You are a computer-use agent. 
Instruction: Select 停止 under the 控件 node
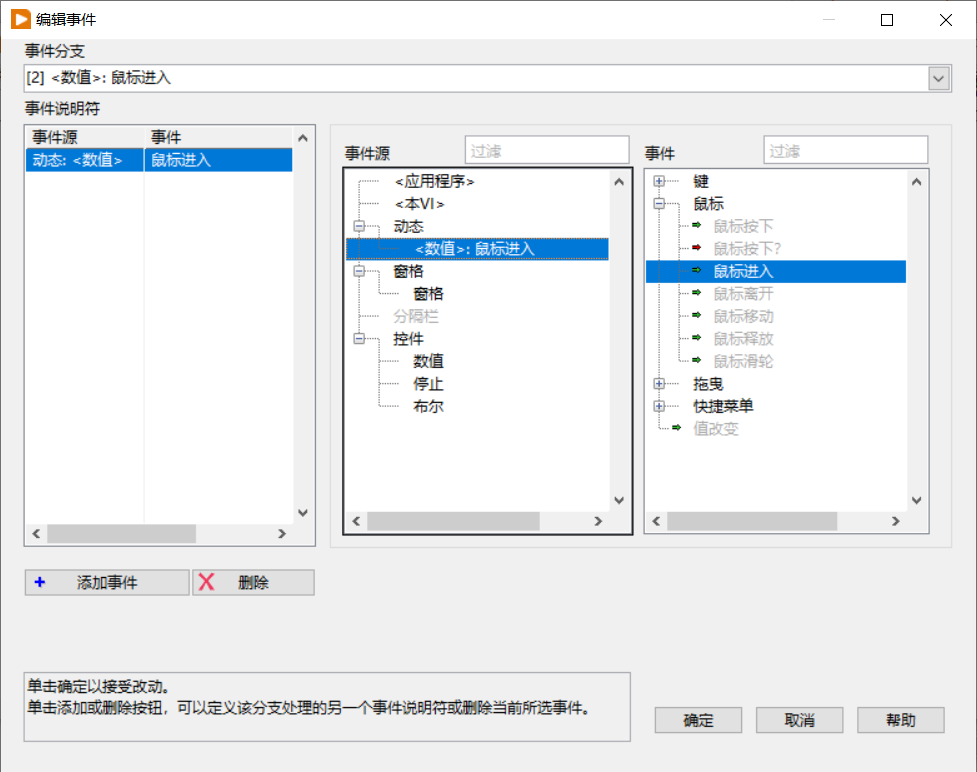[427, 383]
